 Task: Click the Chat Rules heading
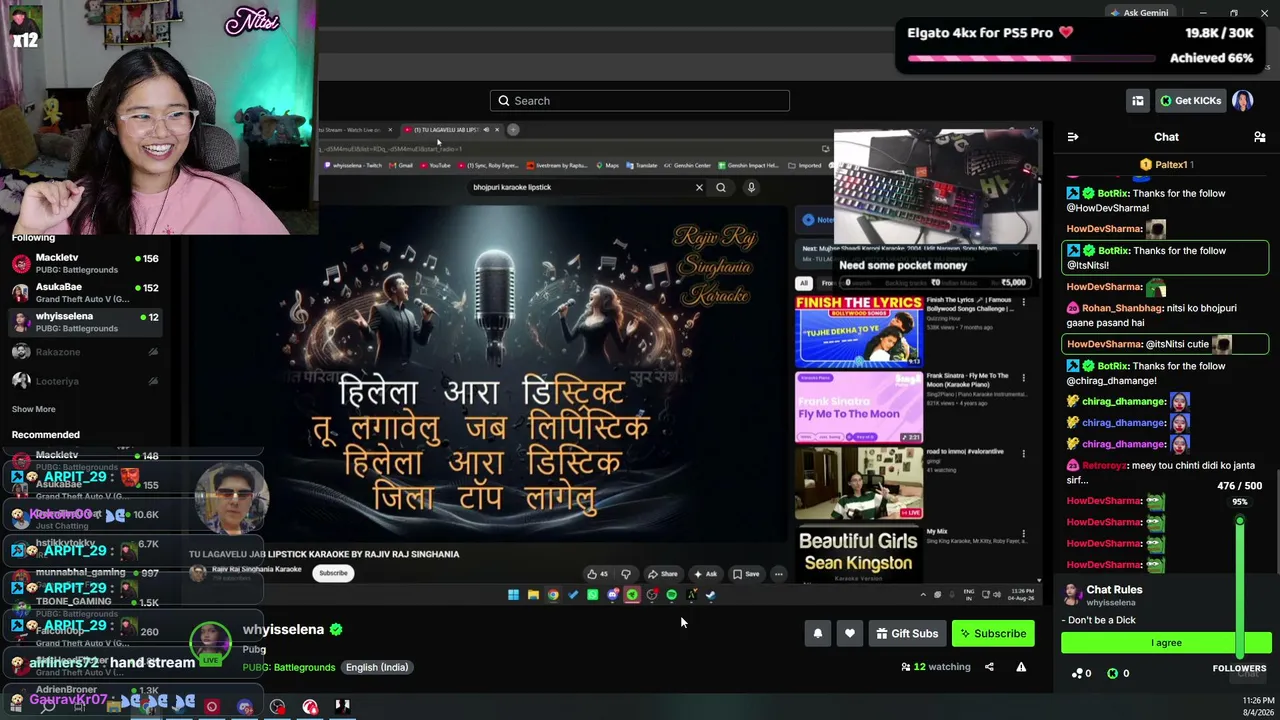[1114, 590]
